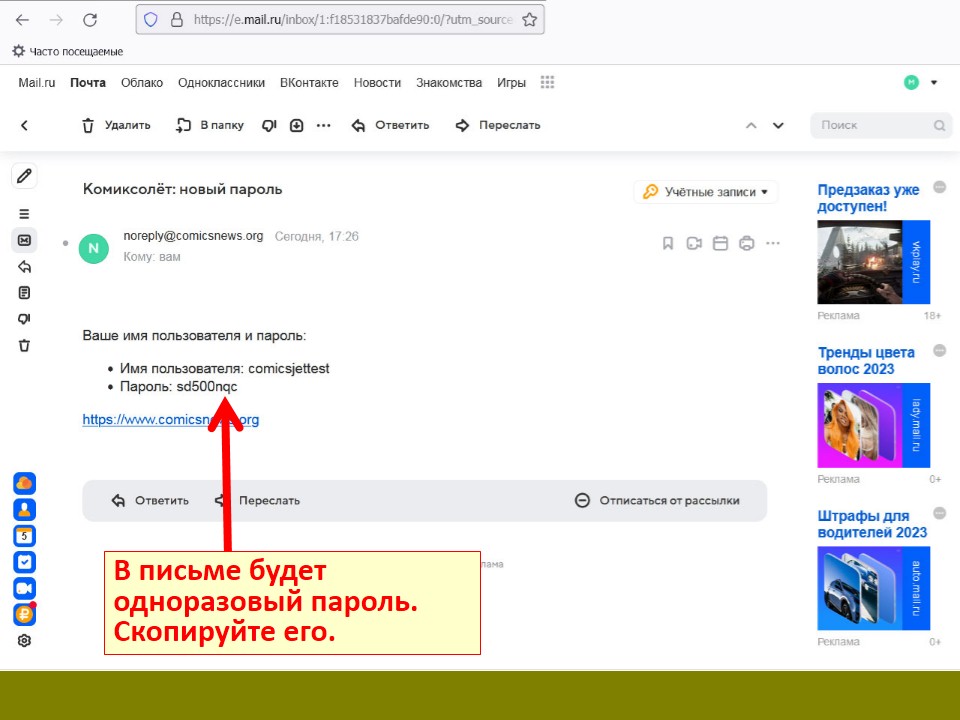This screenshot has height=720, width=960.
Task: Open tracking protection shield icon
Action: (x=151, y=20)
